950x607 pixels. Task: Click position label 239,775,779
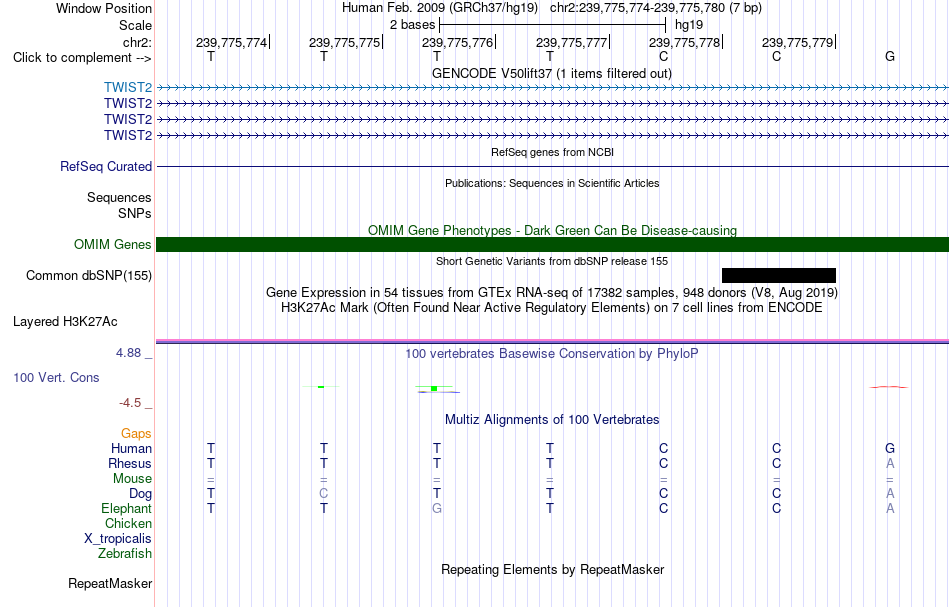(x=797, y=42)
